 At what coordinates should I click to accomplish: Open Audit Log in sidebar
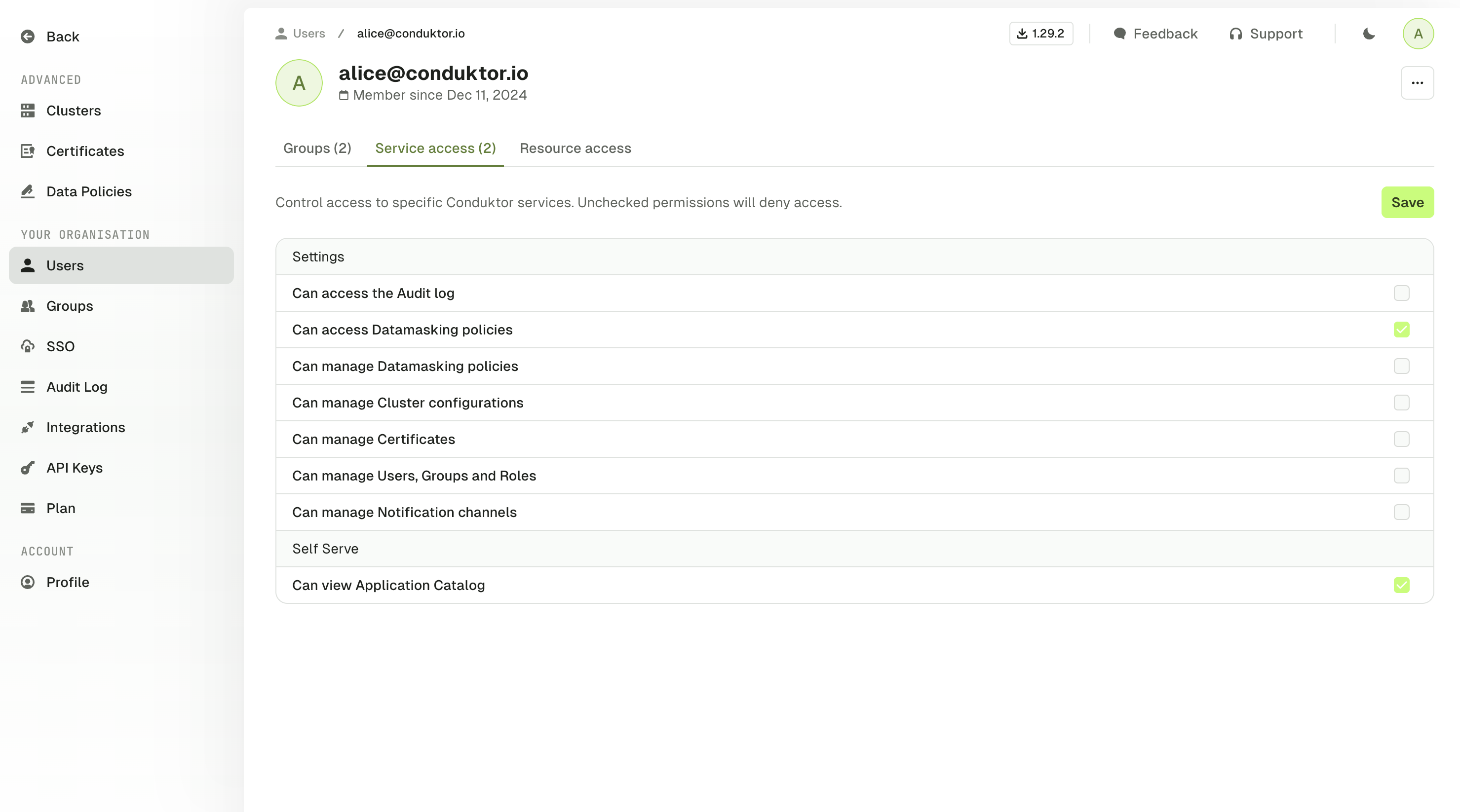point(121,387)
